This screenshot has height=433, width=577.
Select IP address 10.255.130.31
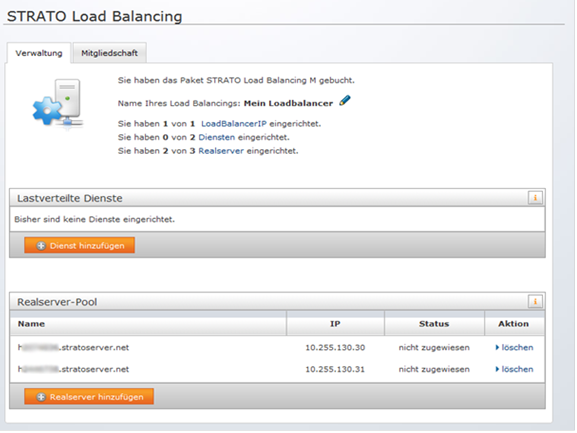tap(335, 369)
